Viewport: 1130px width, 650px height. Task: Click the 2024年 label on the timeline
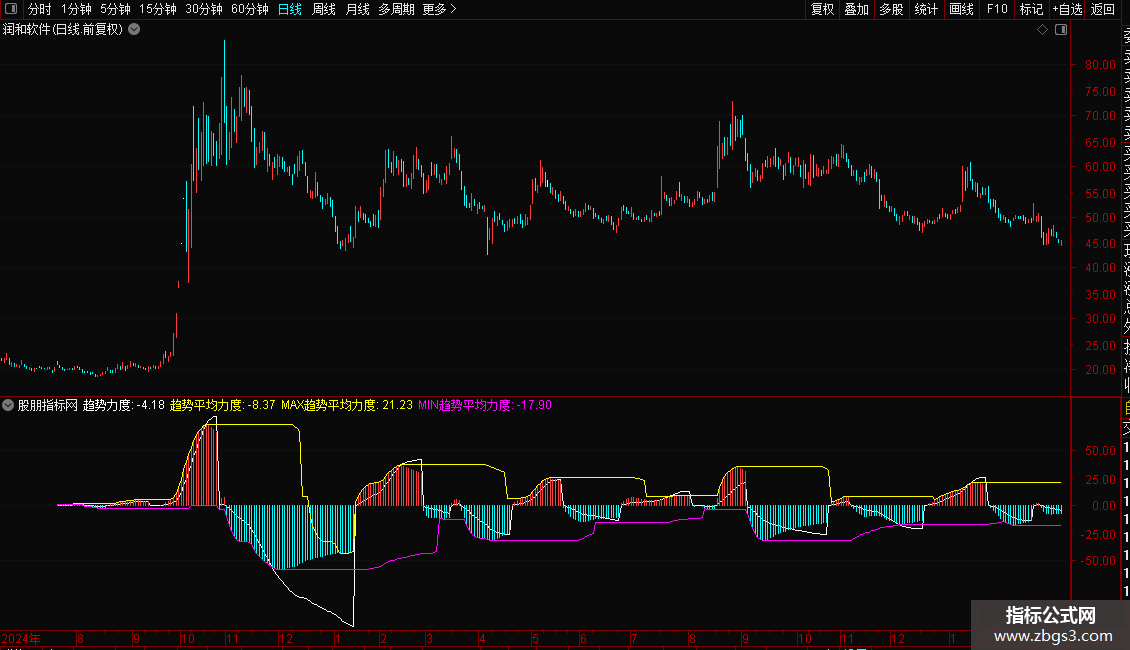point(22,638)
